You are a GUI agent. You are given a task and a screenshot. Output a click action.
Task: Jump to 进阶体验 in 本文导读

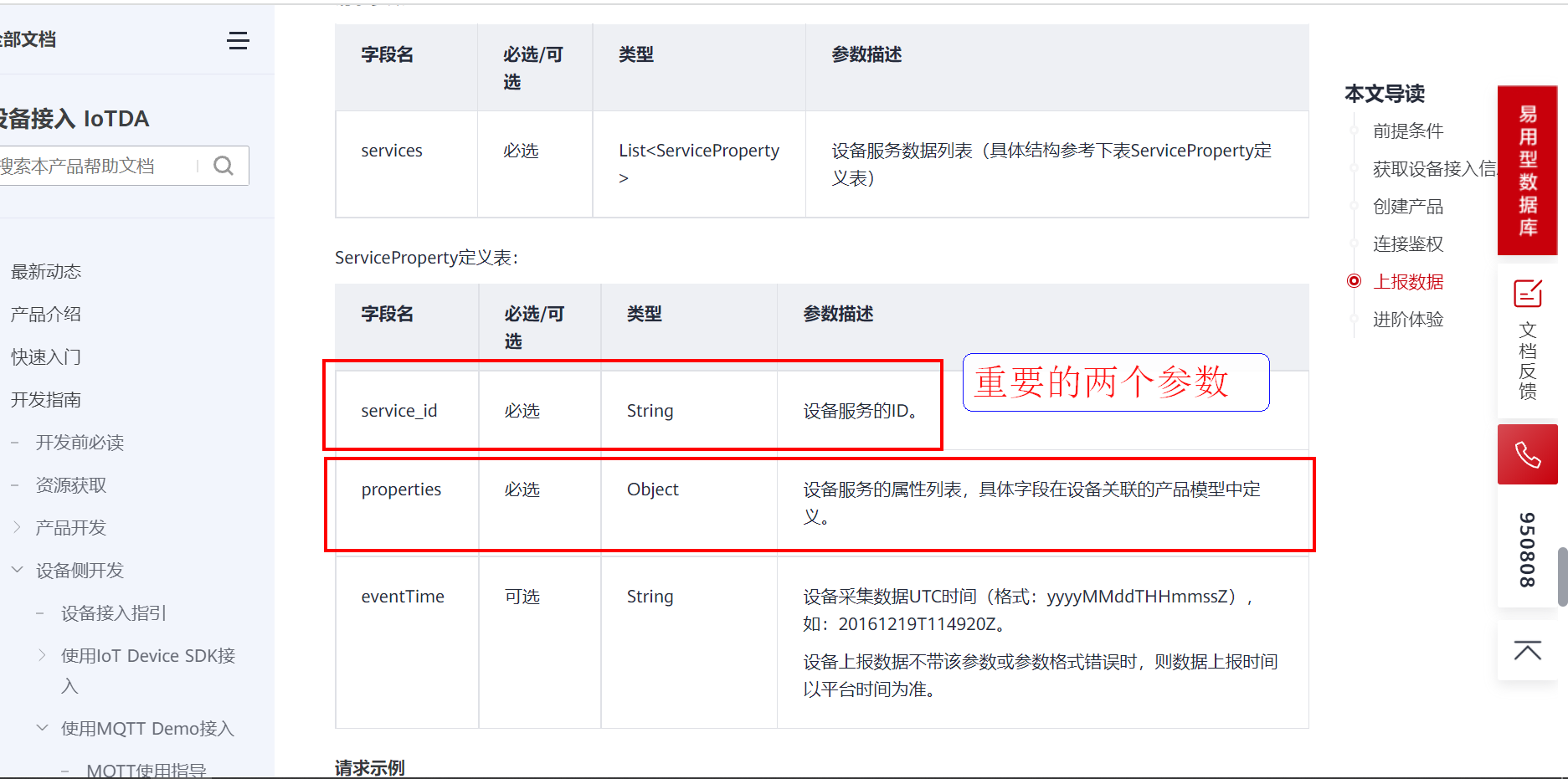pyautogui.click(x=1408, y=319)
